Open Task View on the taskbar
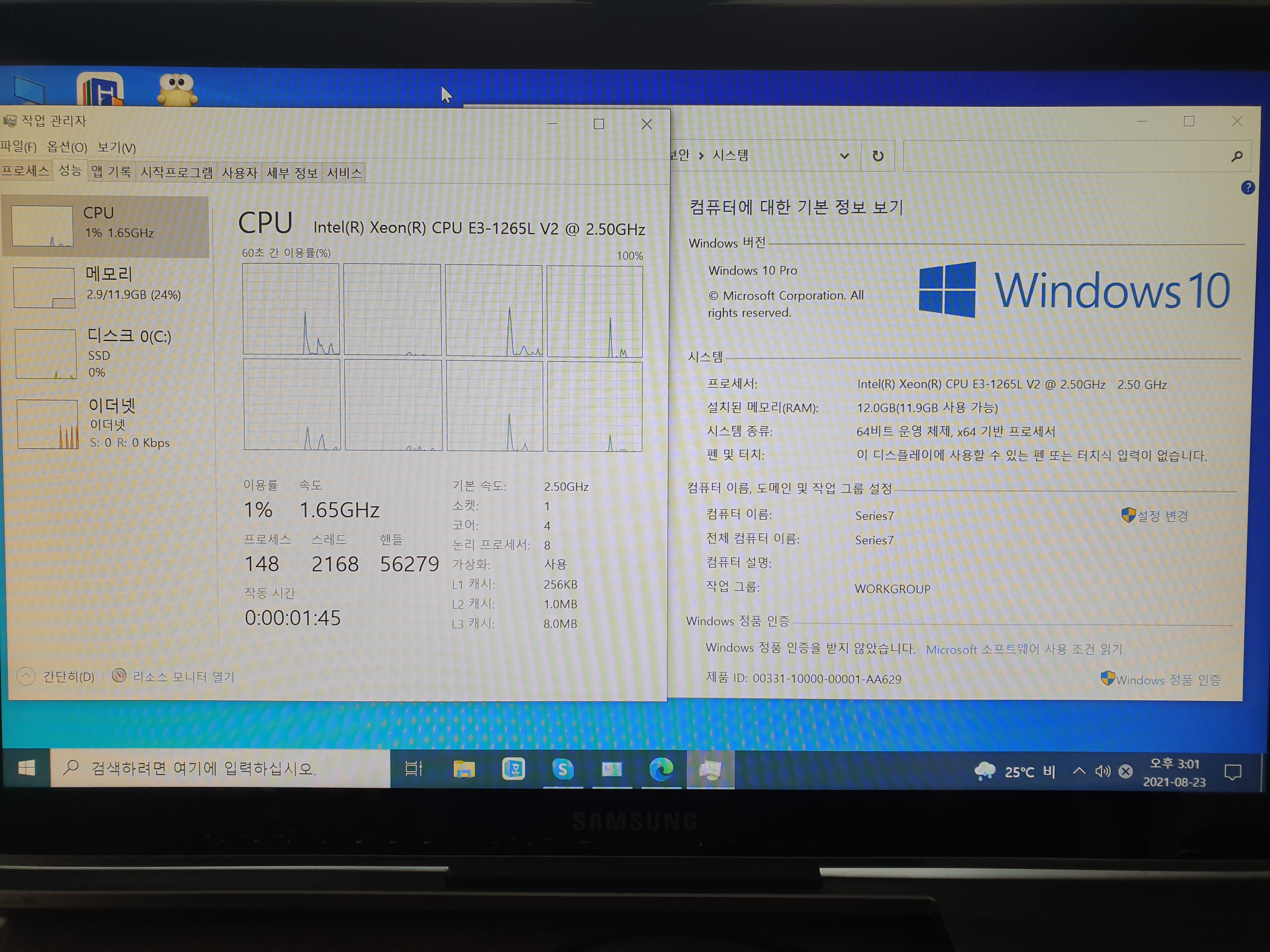The image size is (1270, 952). (413, 768)
